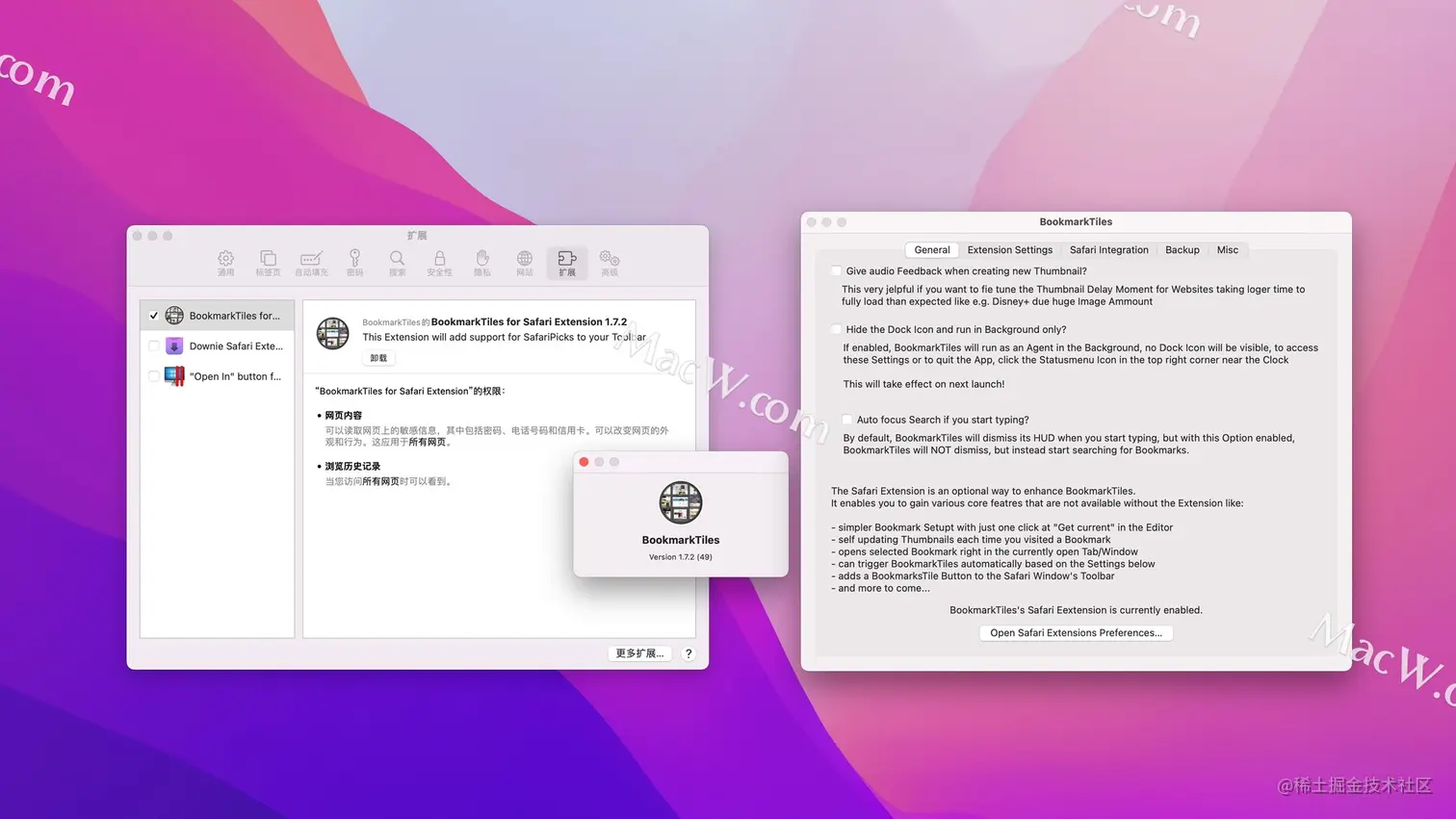Select the Extensions (扩展) toolbar icon

[x=567, y=263]
